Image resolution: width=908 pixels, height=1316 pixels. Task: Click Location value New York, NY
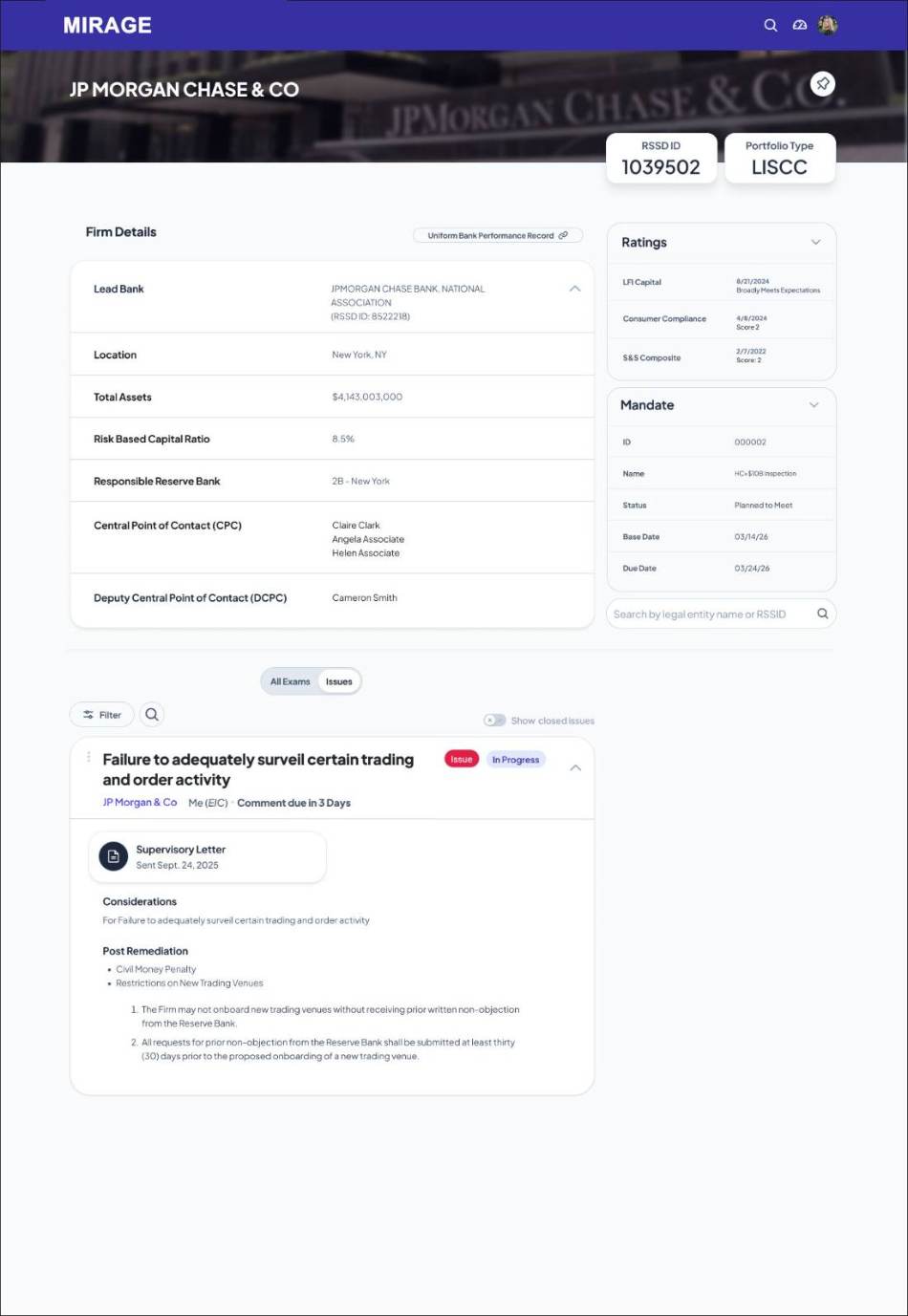[x=359, y=355]
